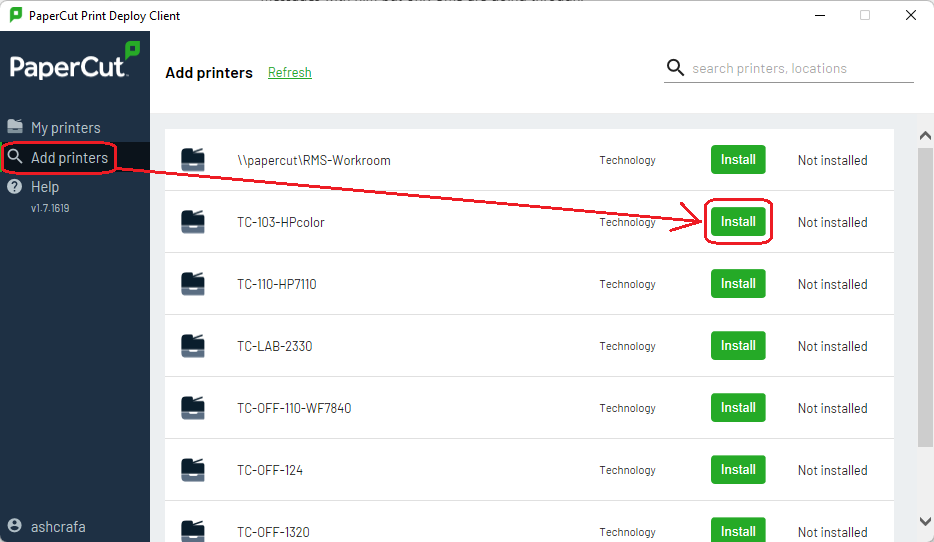
Task: Click the version number v1.7.1619
Action: pos(50,208)
